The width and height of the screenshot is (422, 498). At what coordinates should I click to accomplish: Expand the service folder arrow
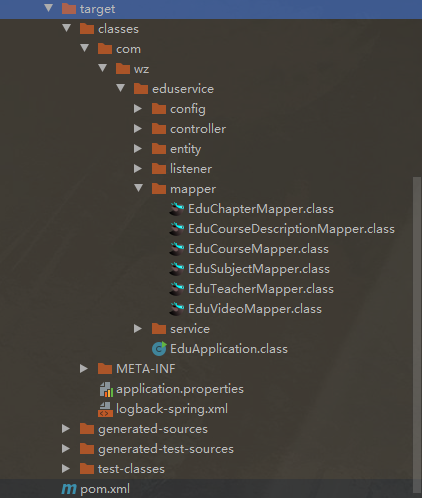(138, 328)
